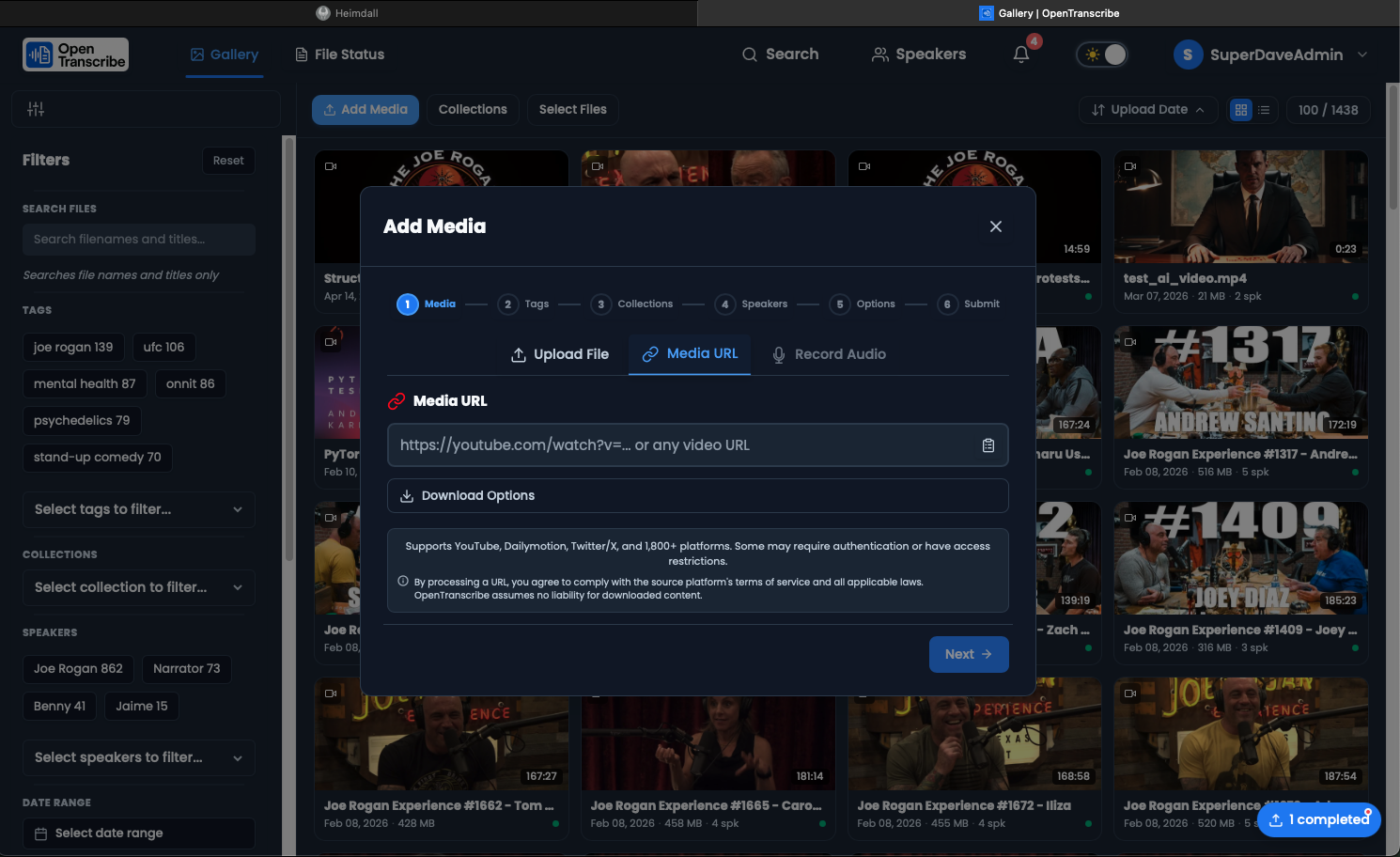Open the Select tags to filter dropdown
Screen dimensions: 1400x857
coord(139,509)
